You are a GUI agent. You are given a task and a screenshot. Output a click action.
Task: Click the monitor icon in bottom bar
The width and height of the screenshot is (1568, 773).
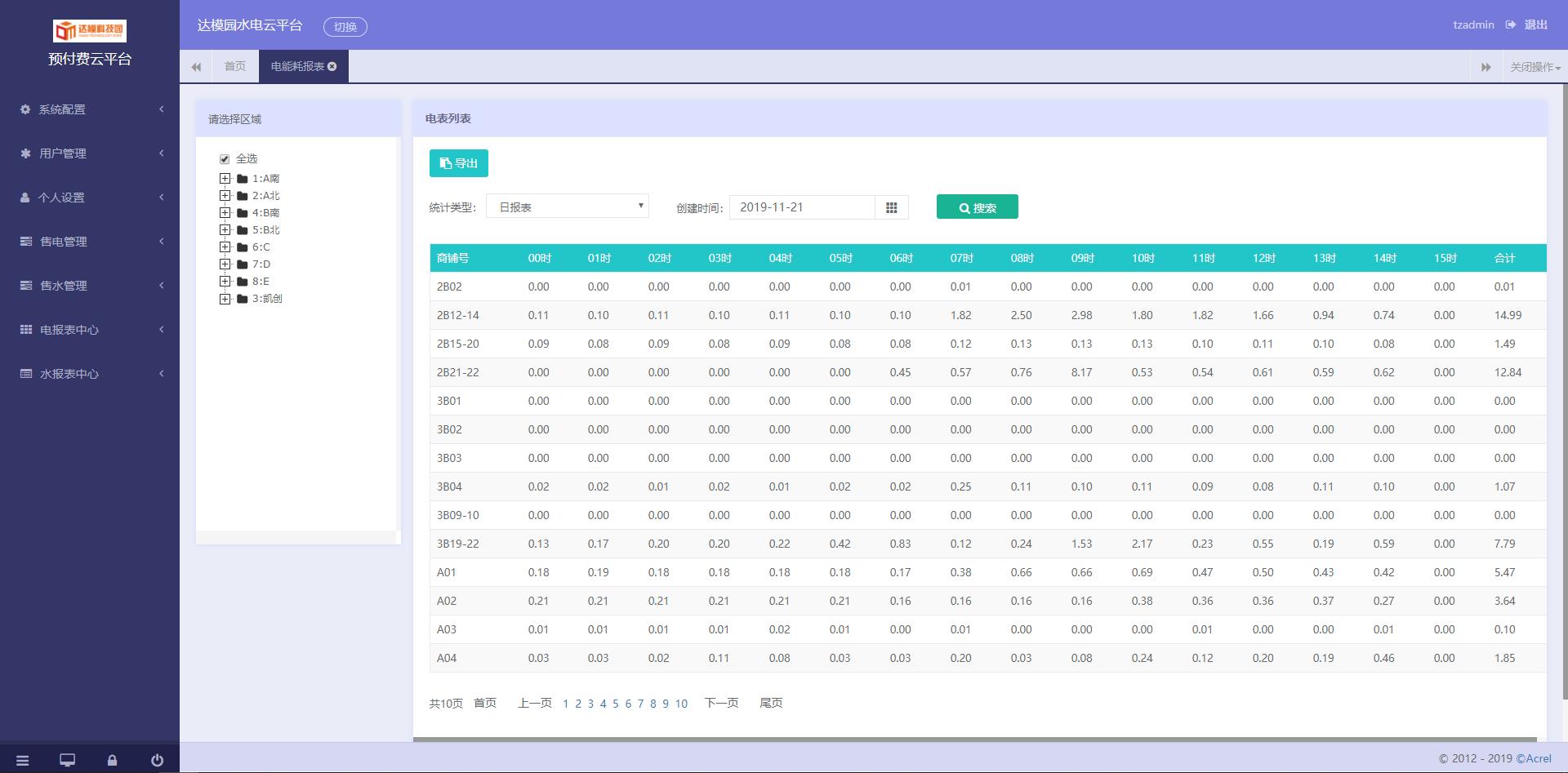point(67,760)
